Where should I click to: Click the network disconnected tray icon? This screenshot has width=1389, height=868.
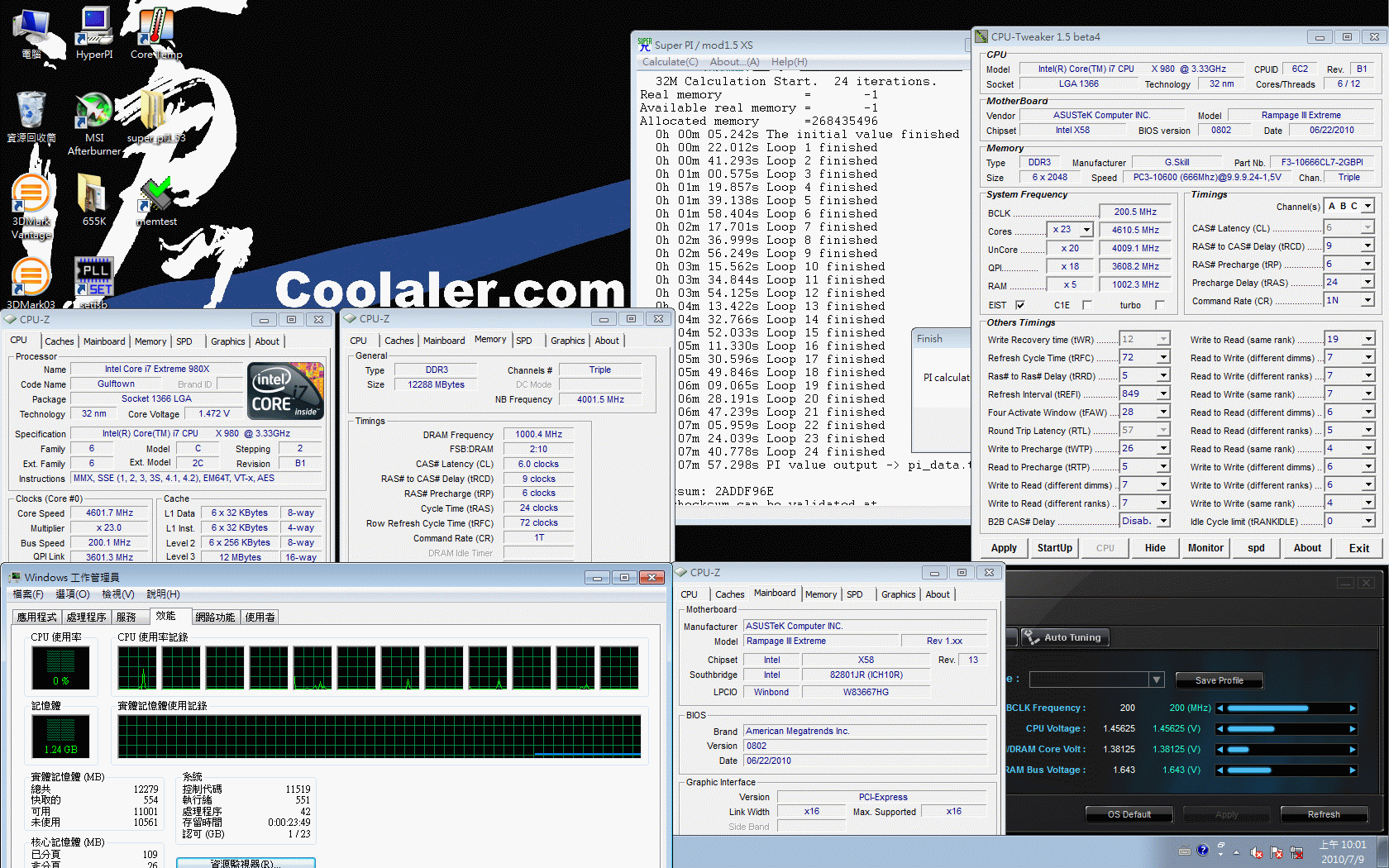pos(1296,852)
